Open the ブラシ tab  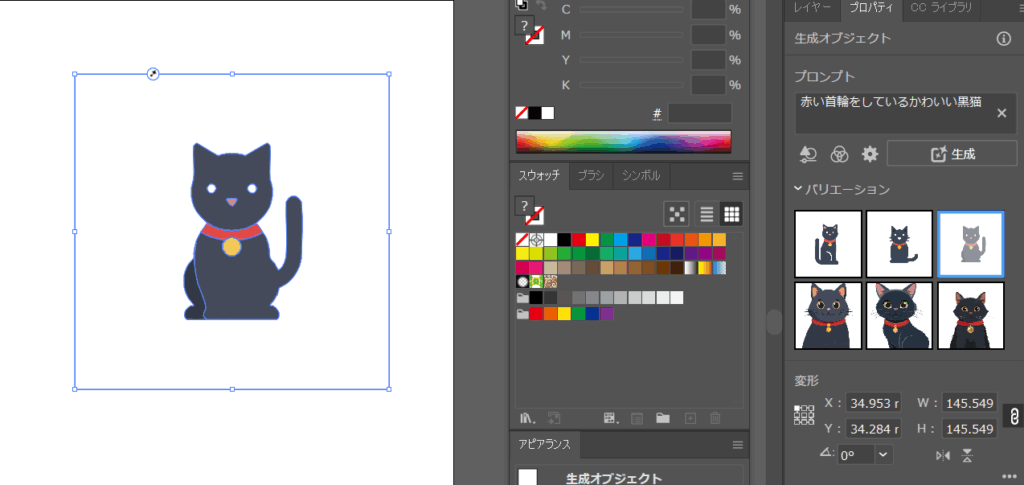pyautogui.click(x=591, y=176)
